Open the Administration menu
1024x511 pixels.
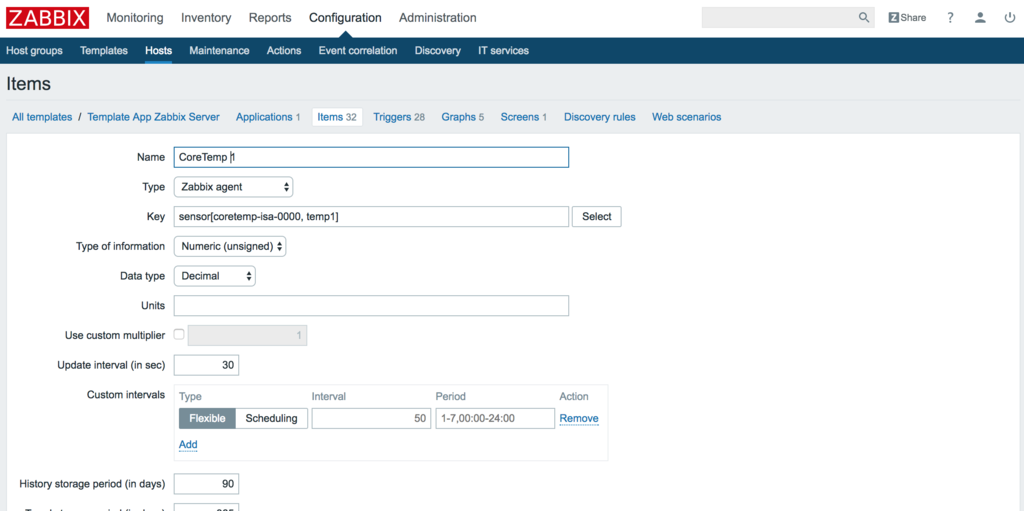coord(438,18)
